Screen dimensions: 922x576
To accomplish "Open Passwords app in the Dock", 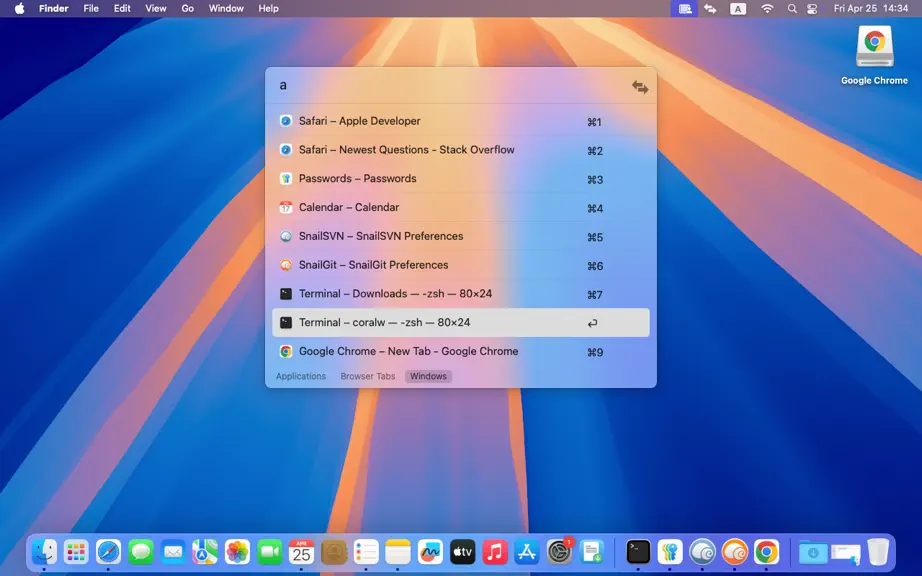I will pos(670,552).
